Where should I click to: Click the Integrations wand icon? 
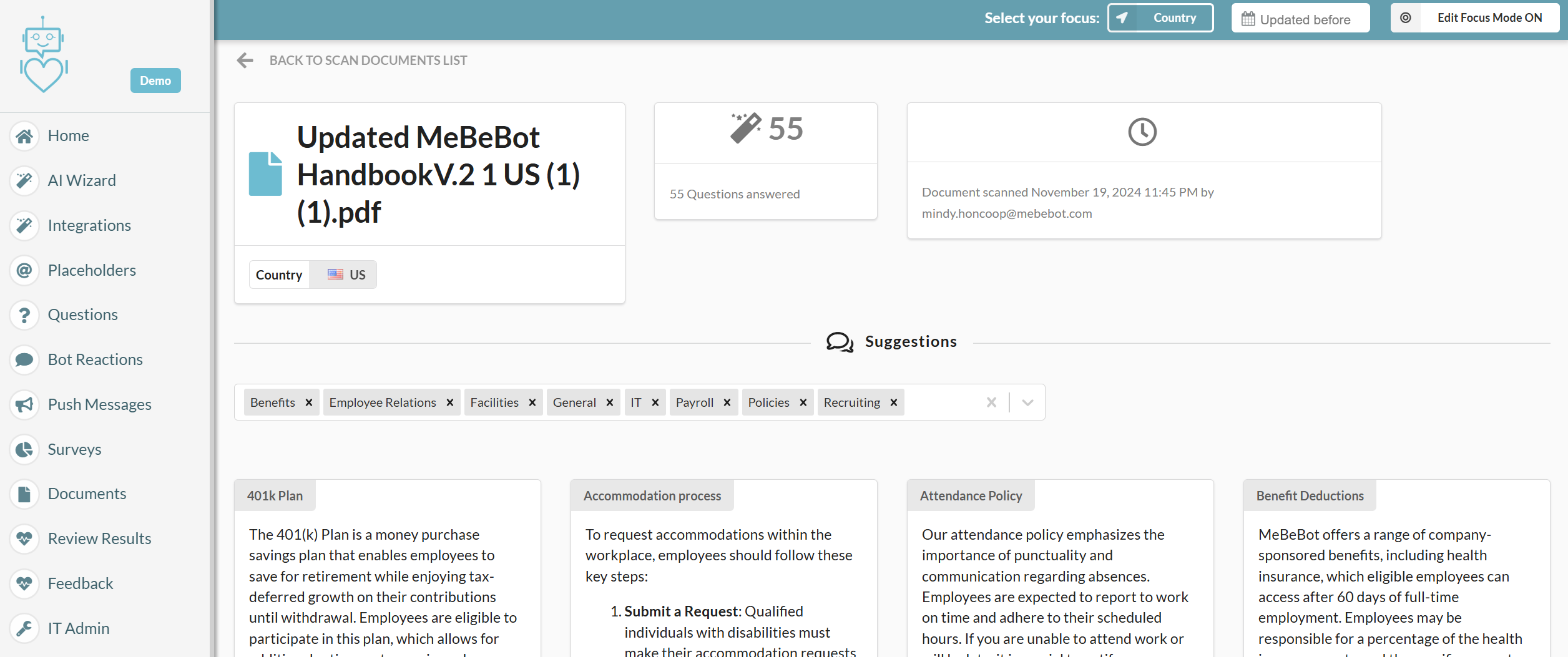click(x=24, y=225)
